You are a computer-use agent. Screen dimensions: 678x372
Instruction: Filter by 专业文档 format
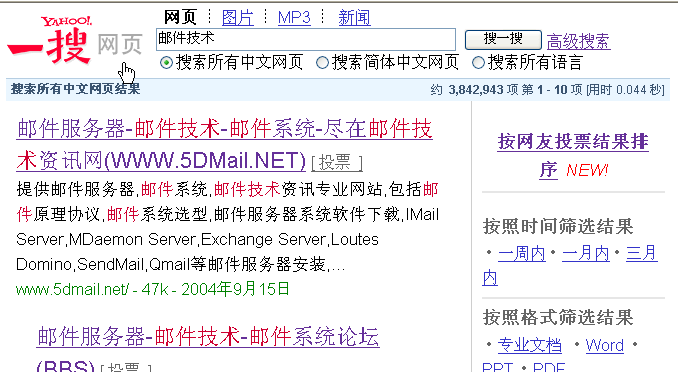point(529,345)
